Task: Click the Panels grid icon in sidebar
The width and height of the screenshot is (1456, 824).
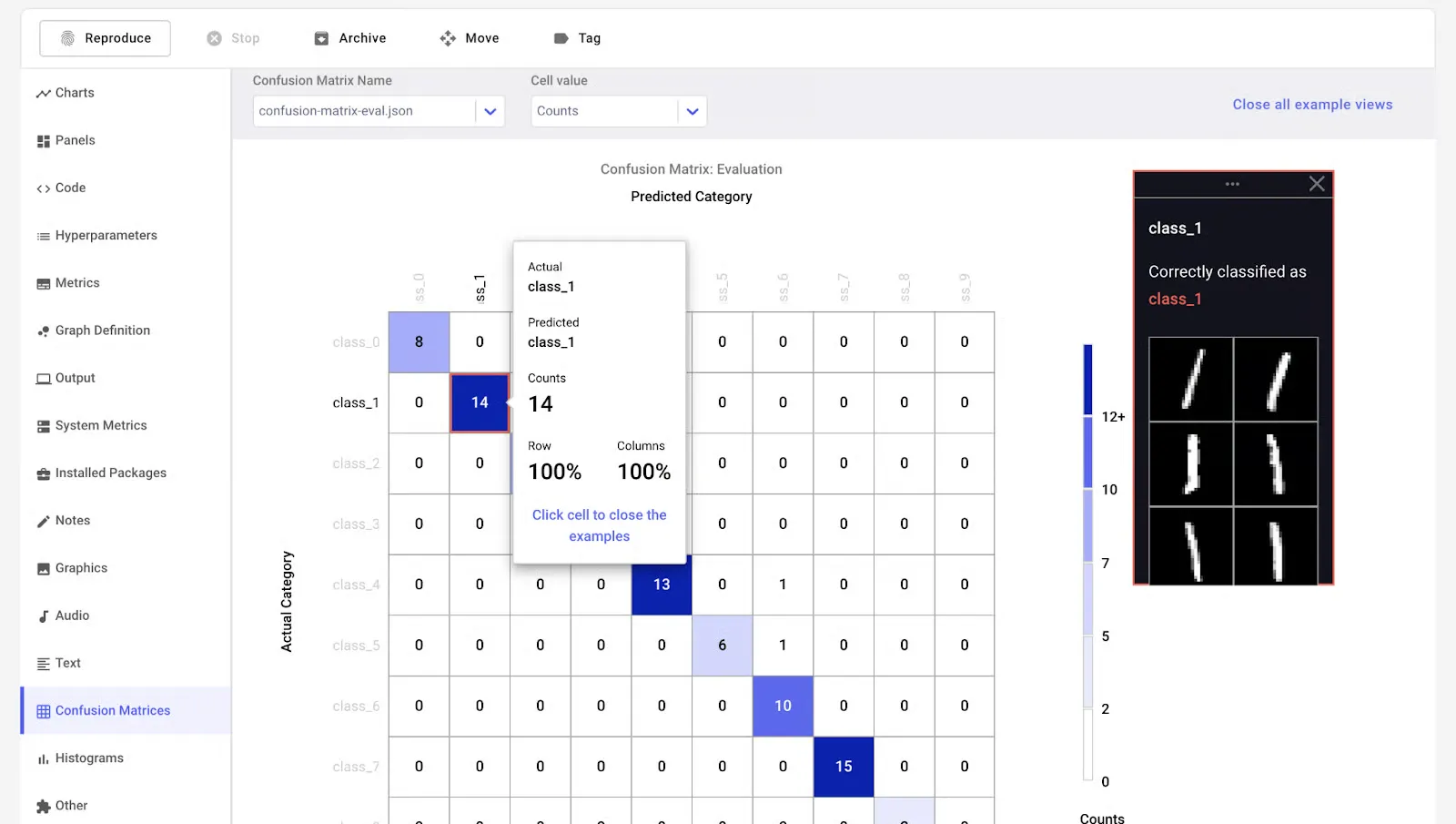Action: pyautogui.click(x=43, y=141)
